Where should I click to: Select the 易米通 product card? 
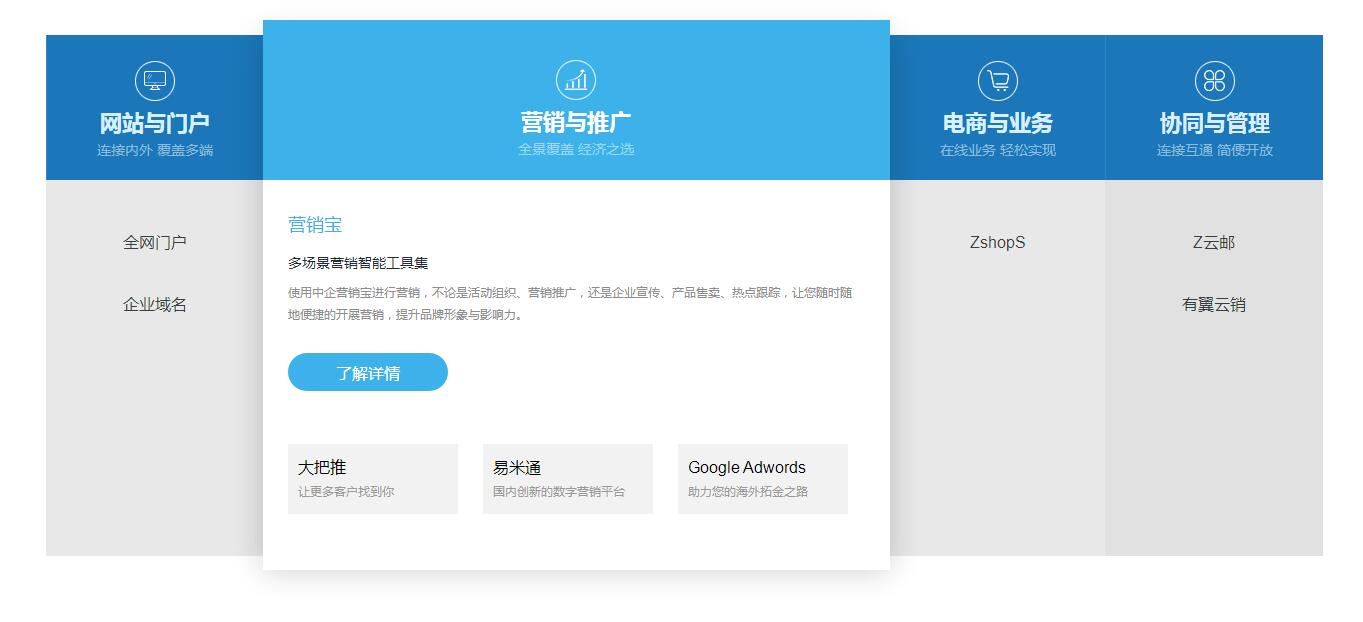(567, 478)
